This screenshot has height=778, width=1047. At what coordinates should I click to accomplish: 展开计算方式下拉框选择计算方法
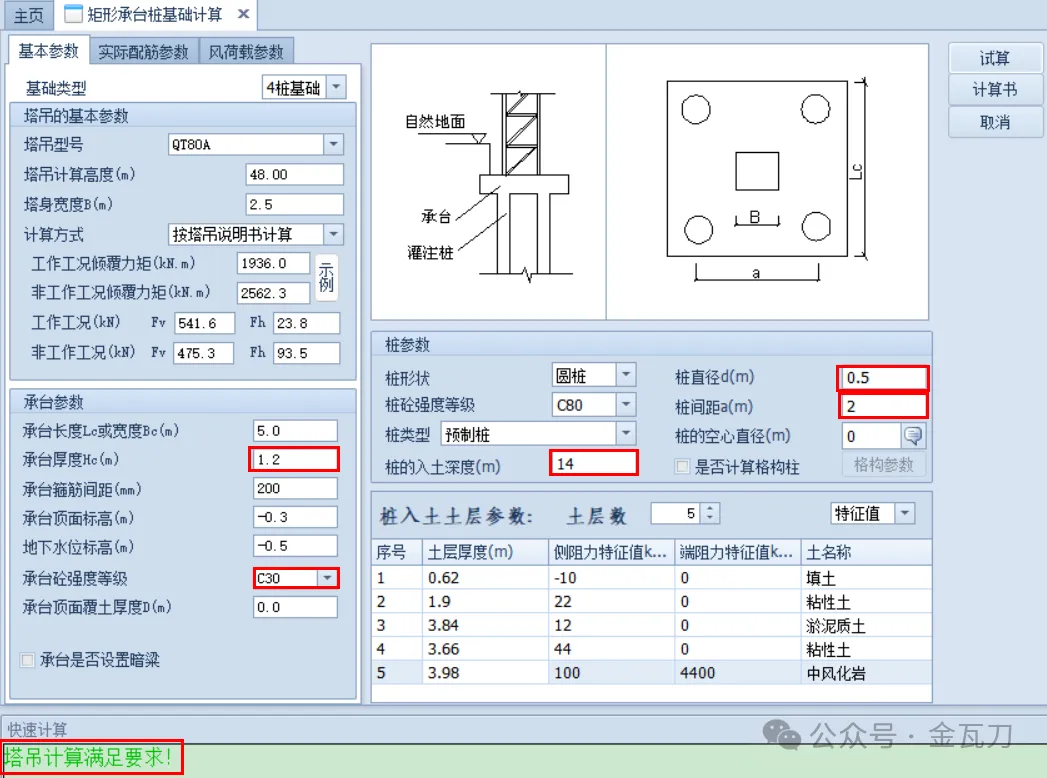pyautogui.click(x=334, y=234)
